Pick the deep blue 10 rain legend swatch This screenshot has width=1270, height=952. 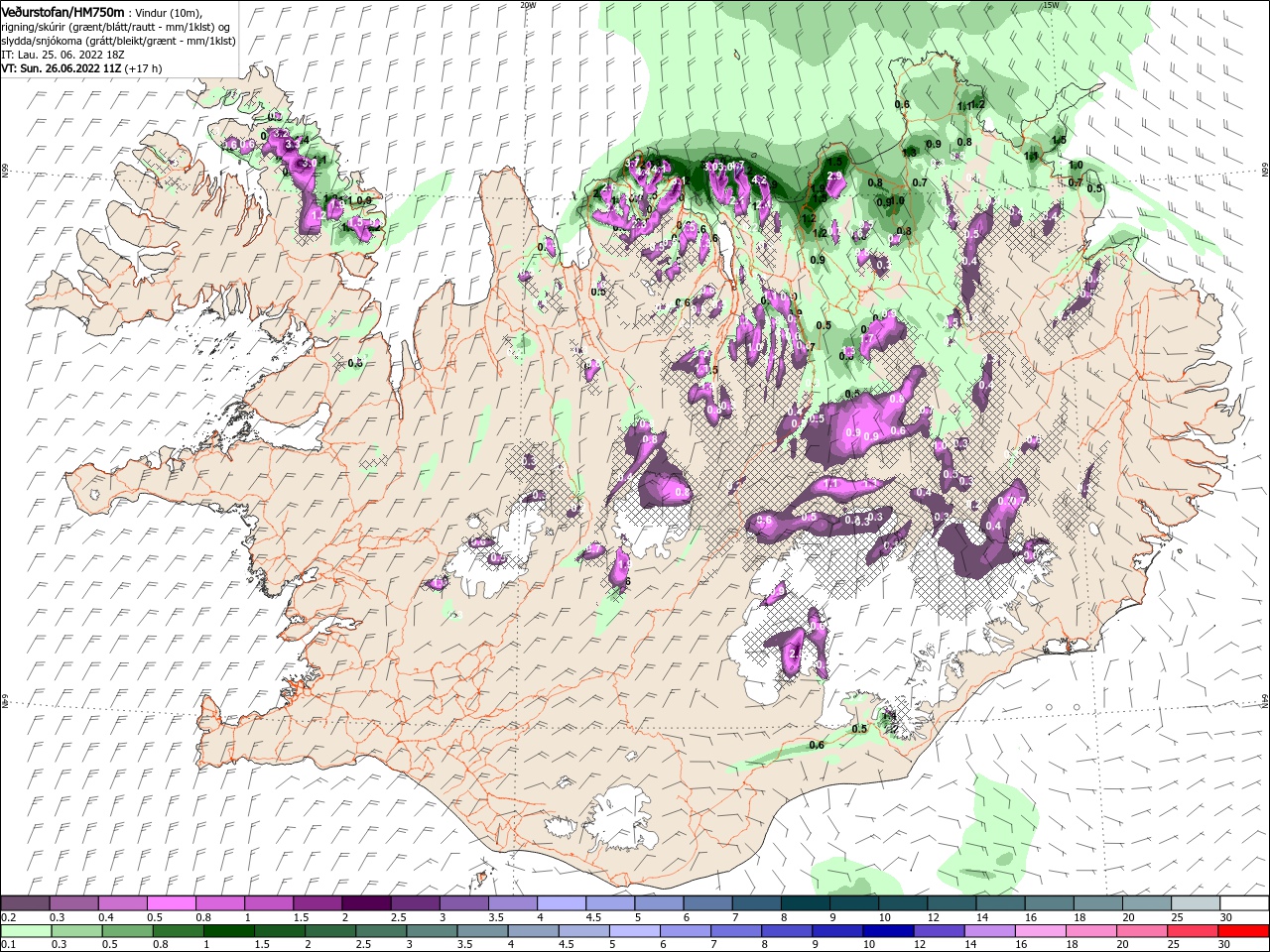tap(887, 931)
